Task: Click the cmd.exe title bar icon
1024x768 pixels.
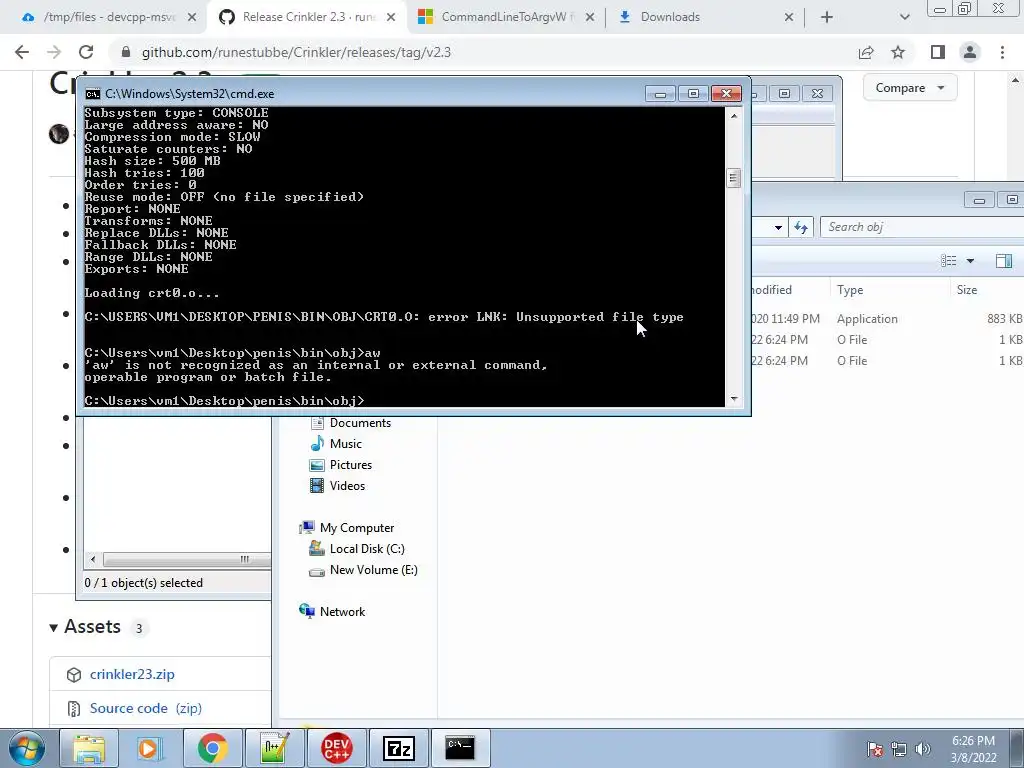Action: [93, 94]
